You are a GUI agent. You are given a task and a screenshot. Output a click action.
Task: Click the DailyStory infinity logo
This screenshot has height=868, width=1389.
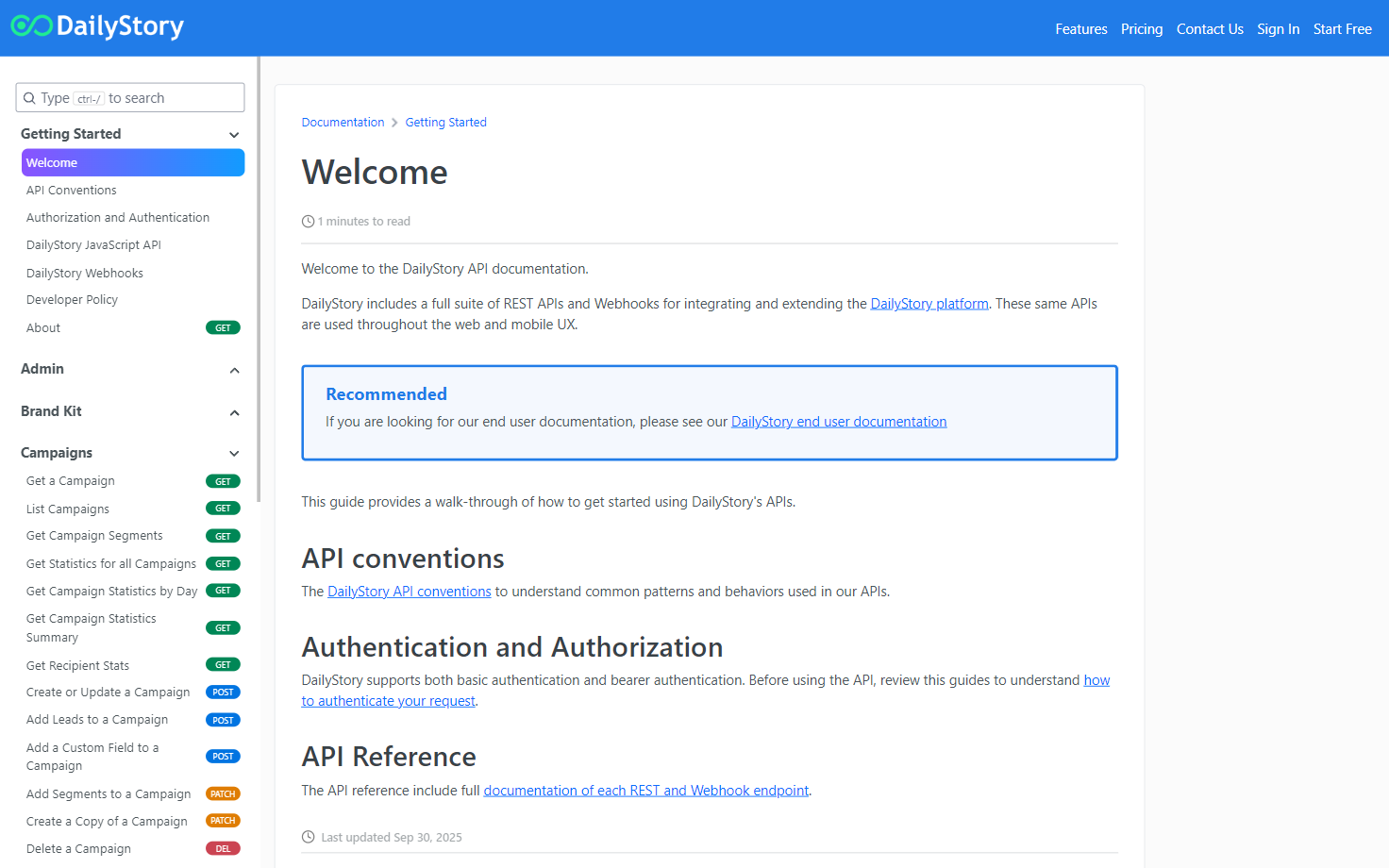pyautogui.click(x=31, y=26)
